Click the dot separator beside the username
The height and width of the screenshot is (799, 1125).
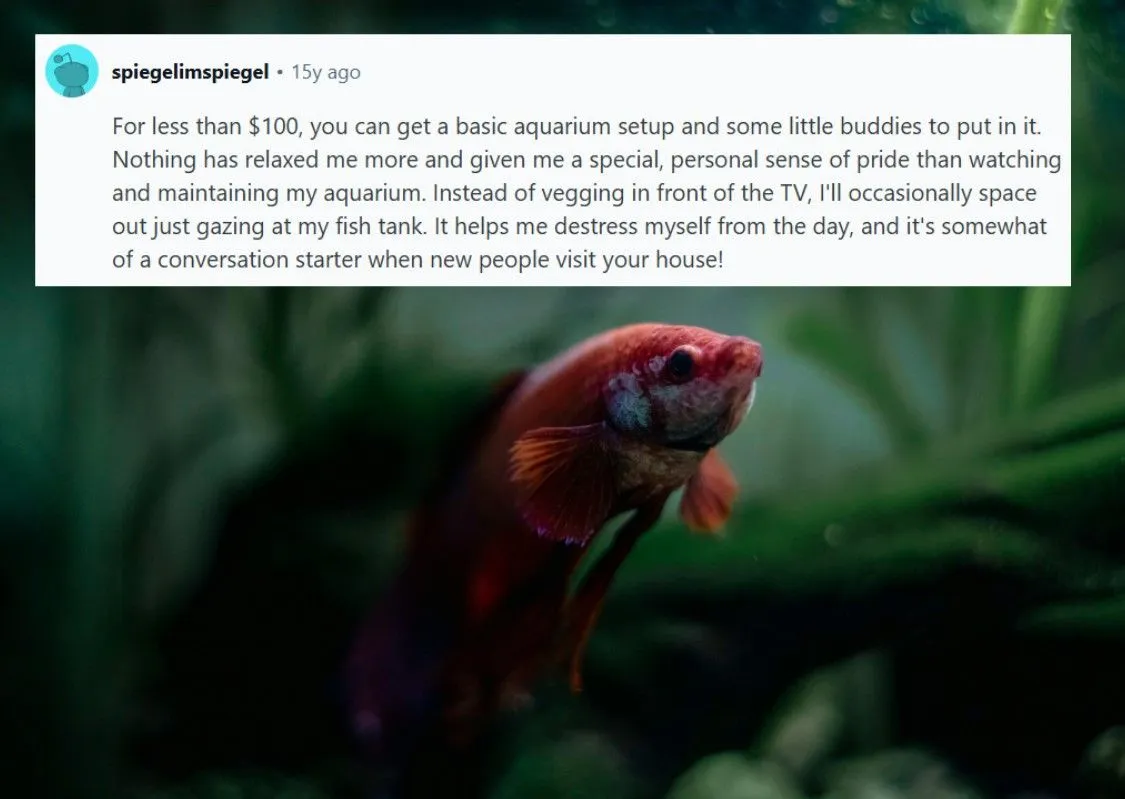pos(280,72)
